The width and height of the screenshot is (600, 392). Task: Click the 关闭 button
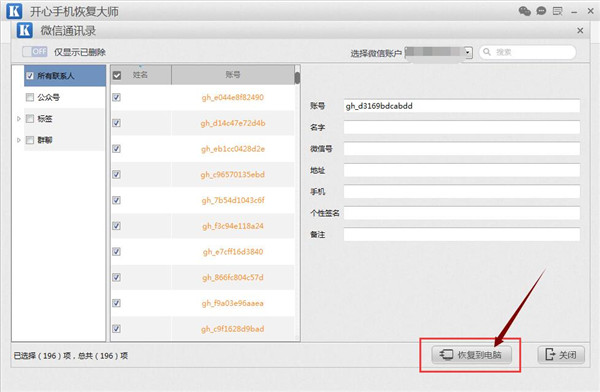[561, 355]
